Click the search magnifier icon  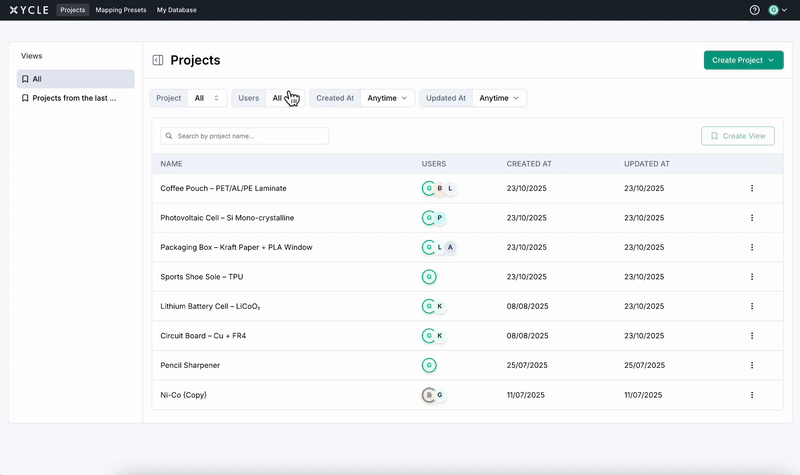[x=169, y=136]
